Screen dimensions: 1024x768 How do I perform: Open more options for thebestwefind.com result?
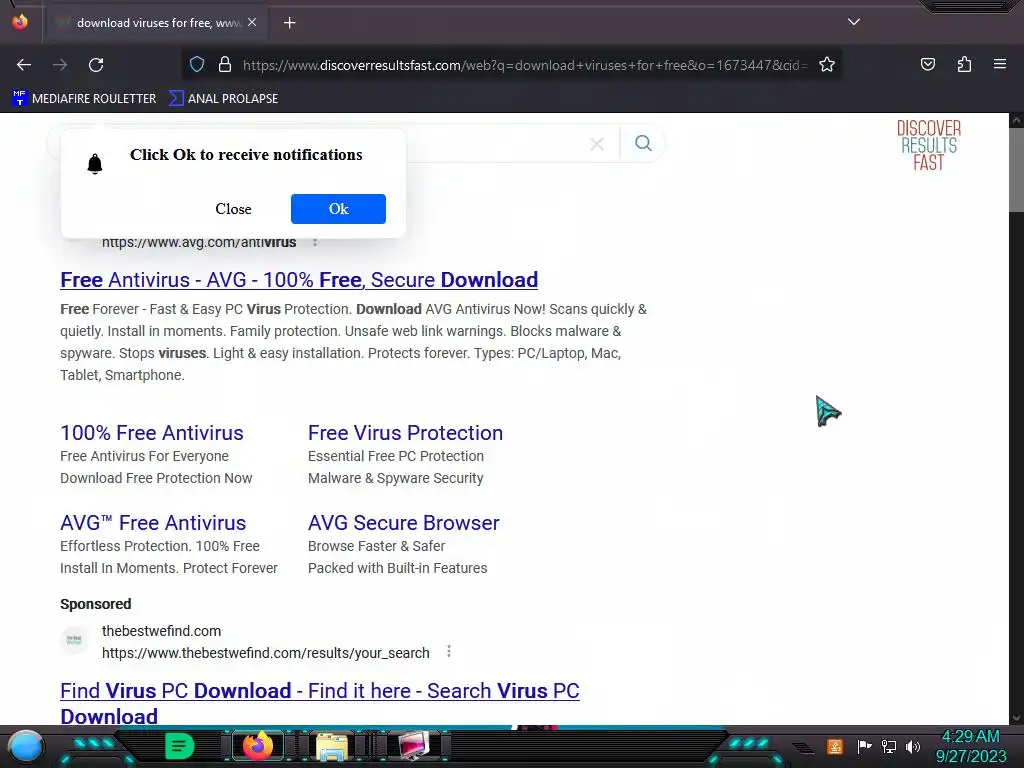coord(449,652)
